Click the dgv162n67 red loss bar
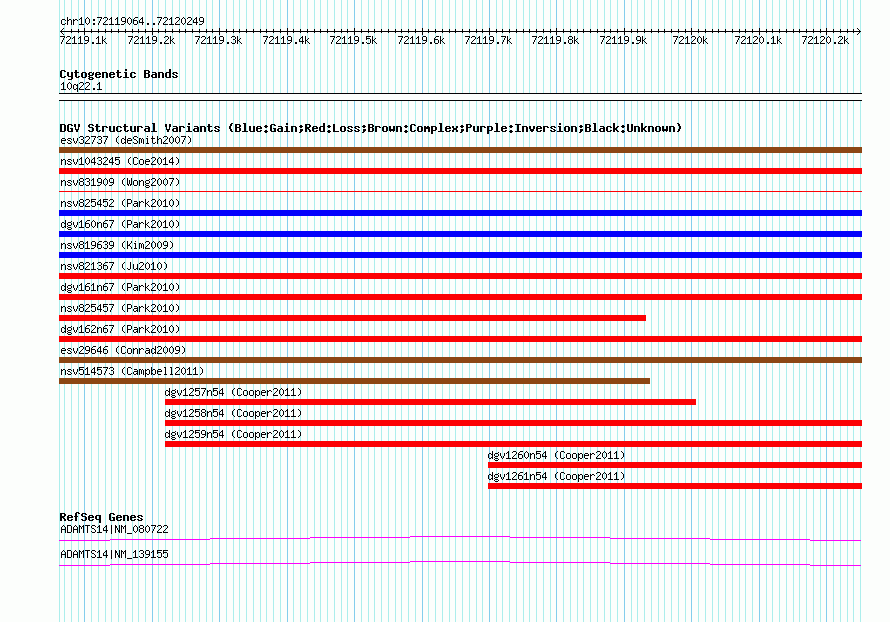Viewport: 890px width, 622px height. tap(460, 339)
